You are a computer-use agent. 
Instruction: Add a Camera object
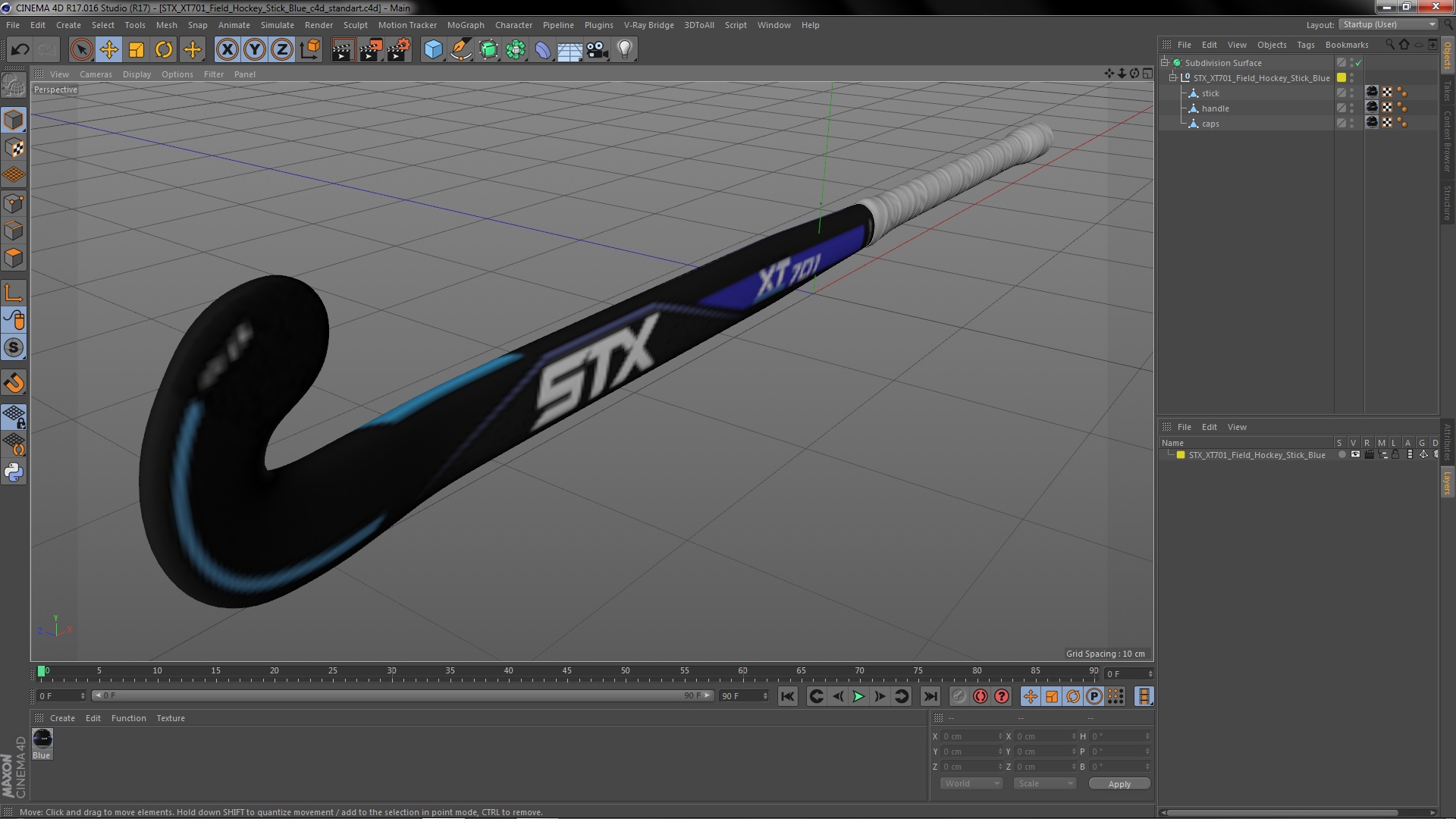coord(598,50)
